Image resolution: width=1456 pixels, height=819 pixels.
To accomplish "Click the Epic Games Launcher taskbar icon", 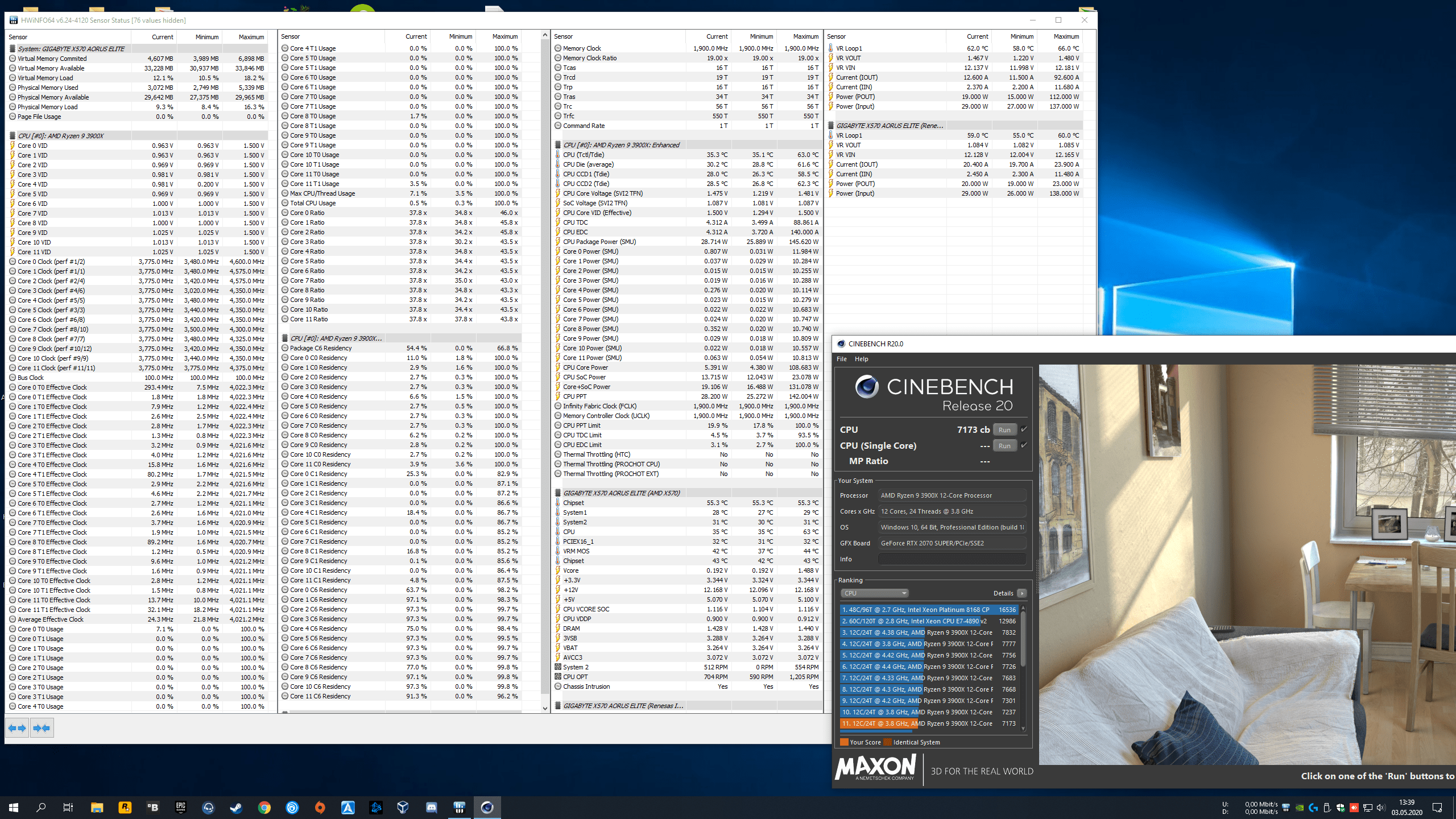I will [x=180, y=807].
